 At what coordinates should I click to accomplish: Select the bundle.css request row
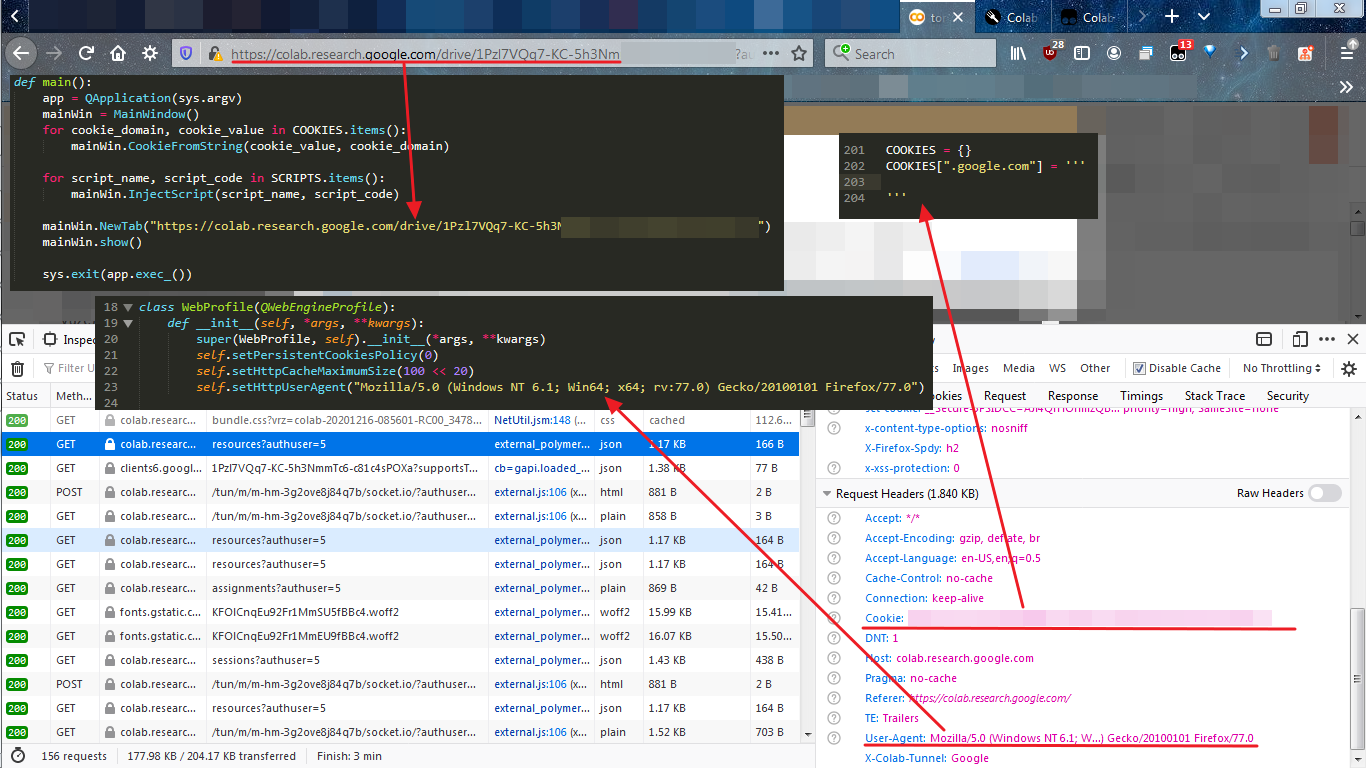pyautogui.click(x=400, y=420)
